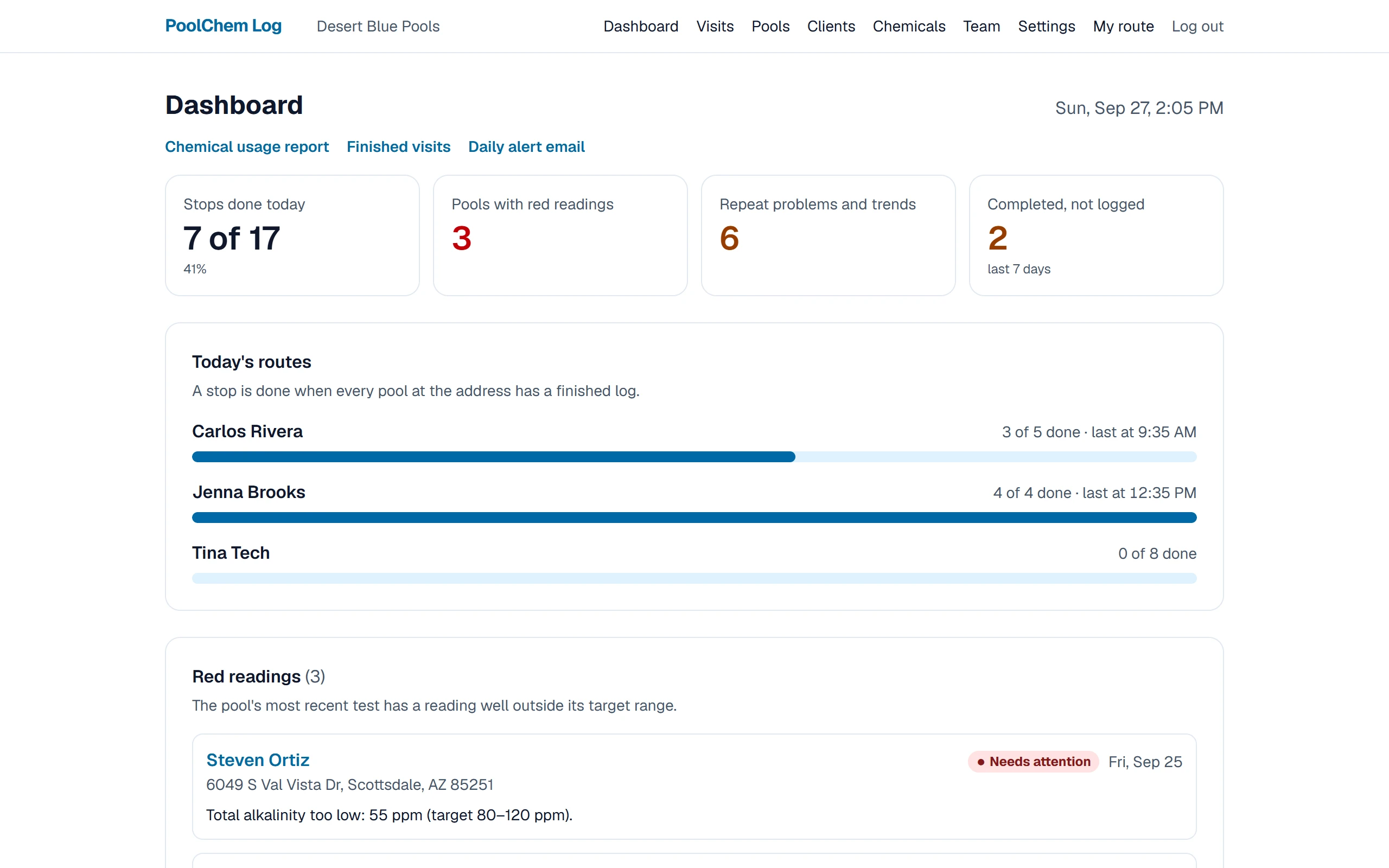Select the Tina Tech route name
This screenshot has height=868, width=1389.
coord(231,553)
